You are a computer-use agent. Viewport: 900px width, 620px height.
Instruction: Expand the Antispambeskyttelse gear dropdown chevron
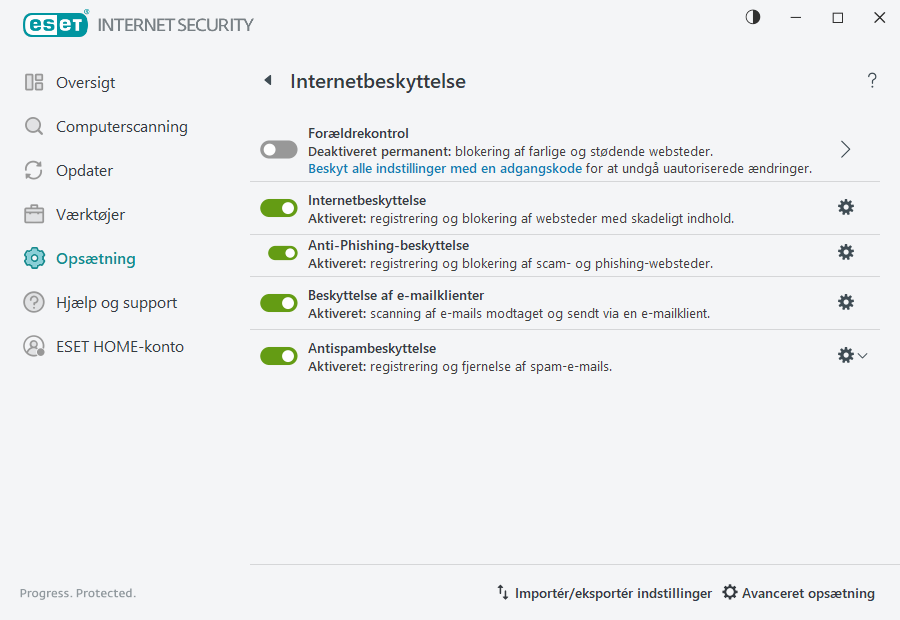point(863,354)
